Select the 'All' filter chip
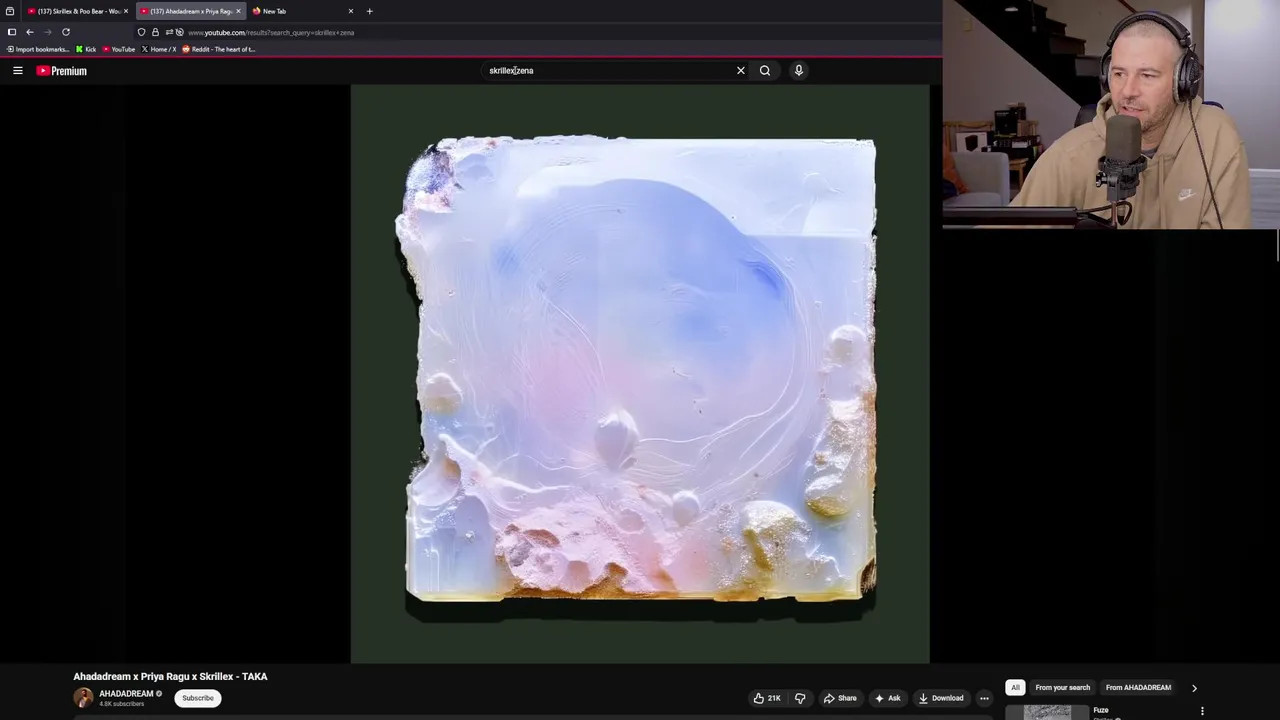This screenshot has width=1280, height=720. click(x=1015, y=688)
